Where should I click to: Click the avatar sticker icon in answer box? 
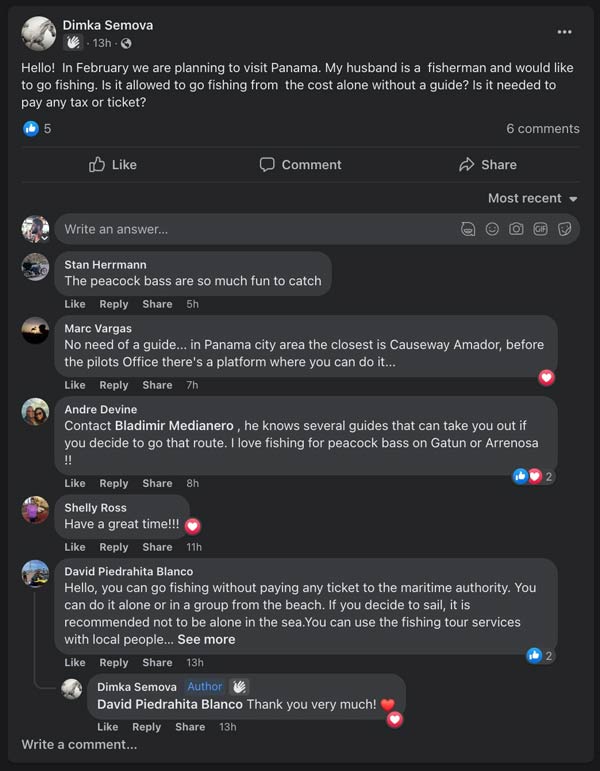[468, 229]
